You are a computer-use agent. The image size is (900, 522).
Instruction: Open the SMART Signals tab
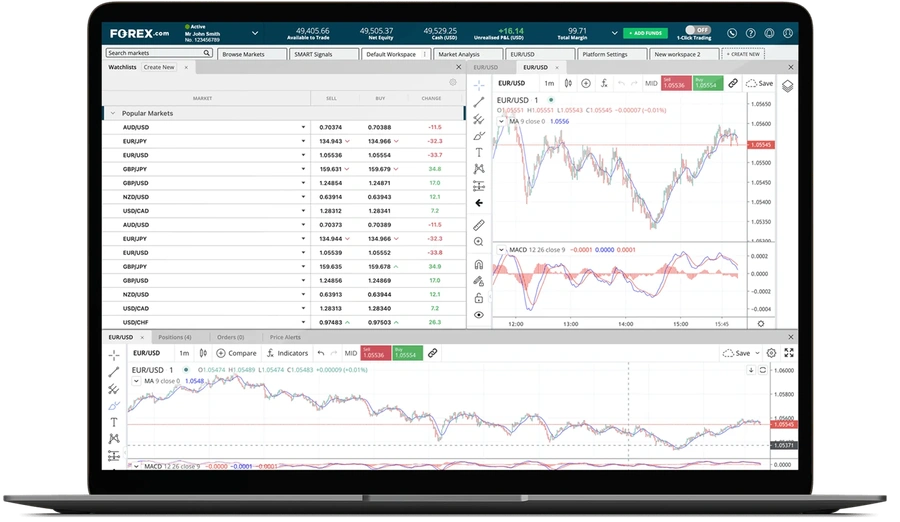point(324,54)
